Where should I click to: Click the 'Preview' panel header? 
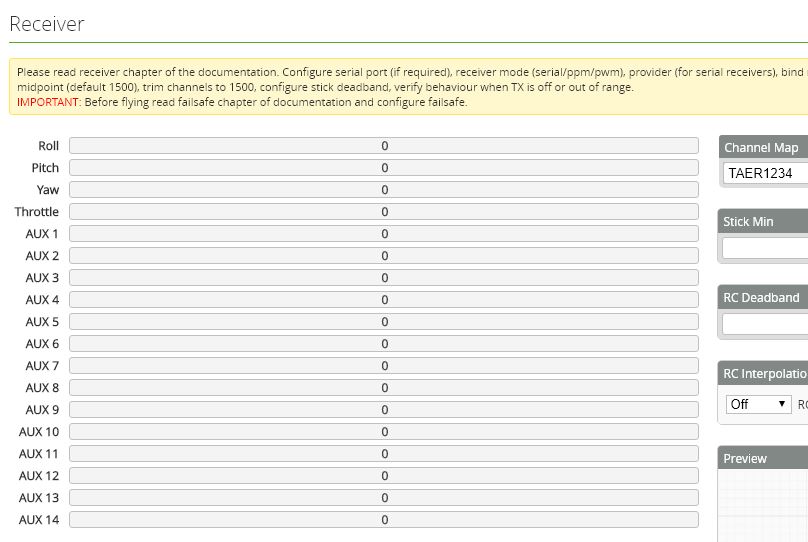763,458
